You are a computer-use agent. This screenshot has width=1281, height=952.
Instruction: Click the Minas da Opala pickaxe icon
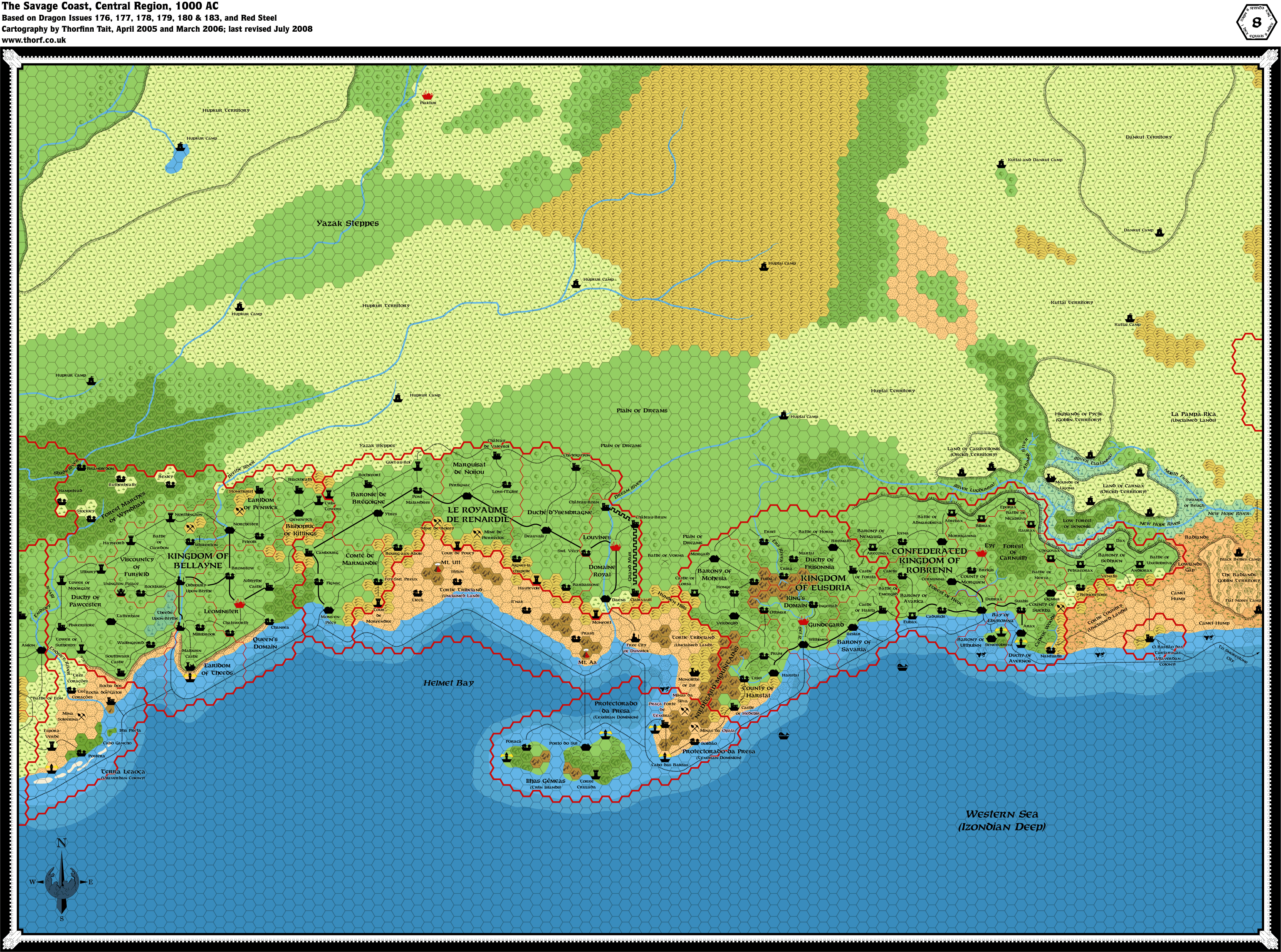click(695, 728)
